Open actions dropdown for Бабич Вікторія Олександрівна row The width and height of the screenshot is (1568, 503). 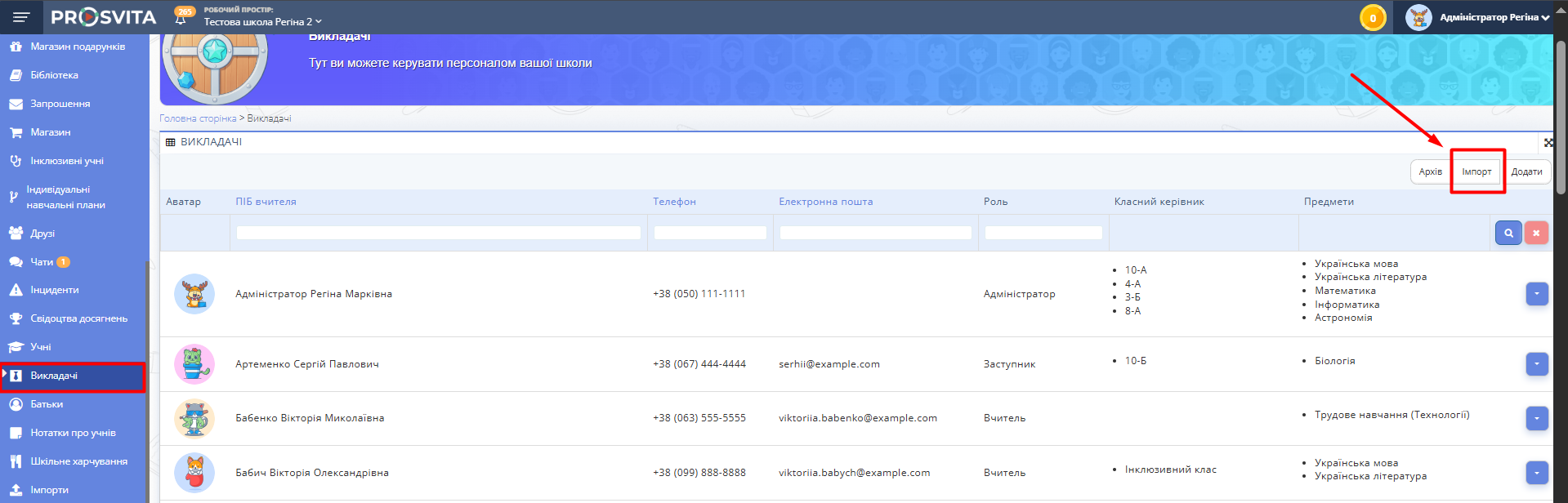click(x=1537, y=473)
